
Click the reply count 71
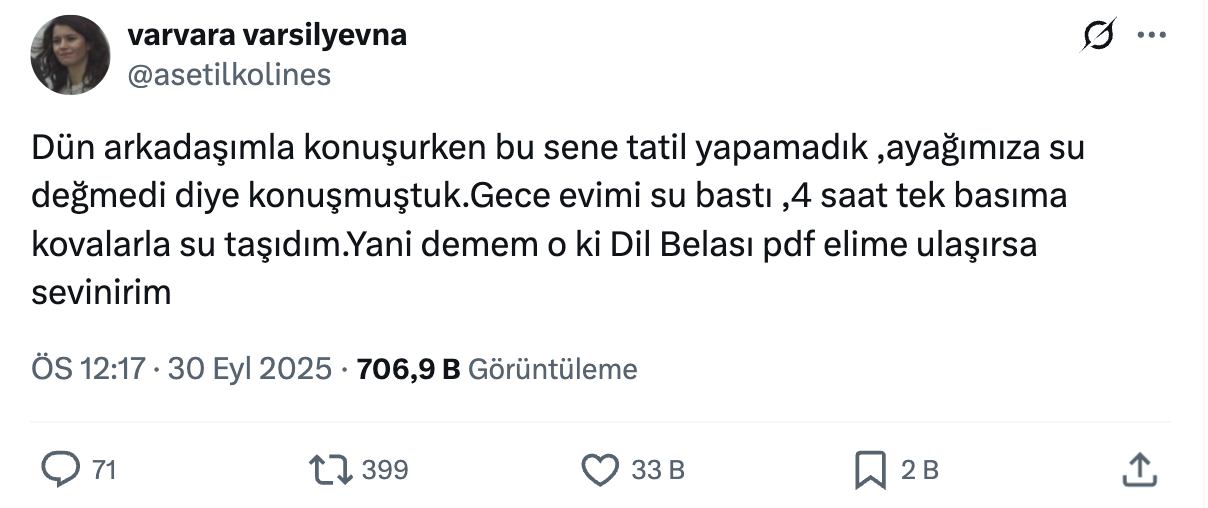pos(104,470)
